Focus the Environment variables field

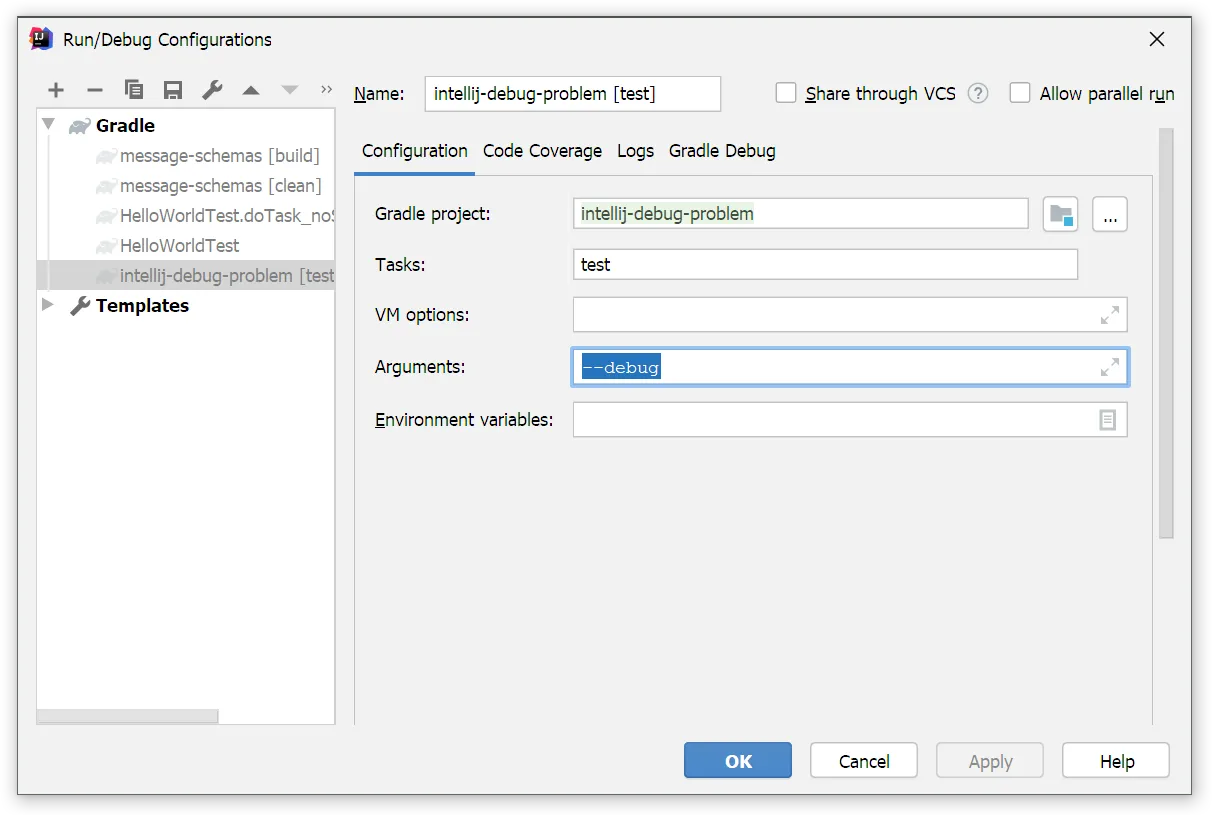[x=850, y=420]
